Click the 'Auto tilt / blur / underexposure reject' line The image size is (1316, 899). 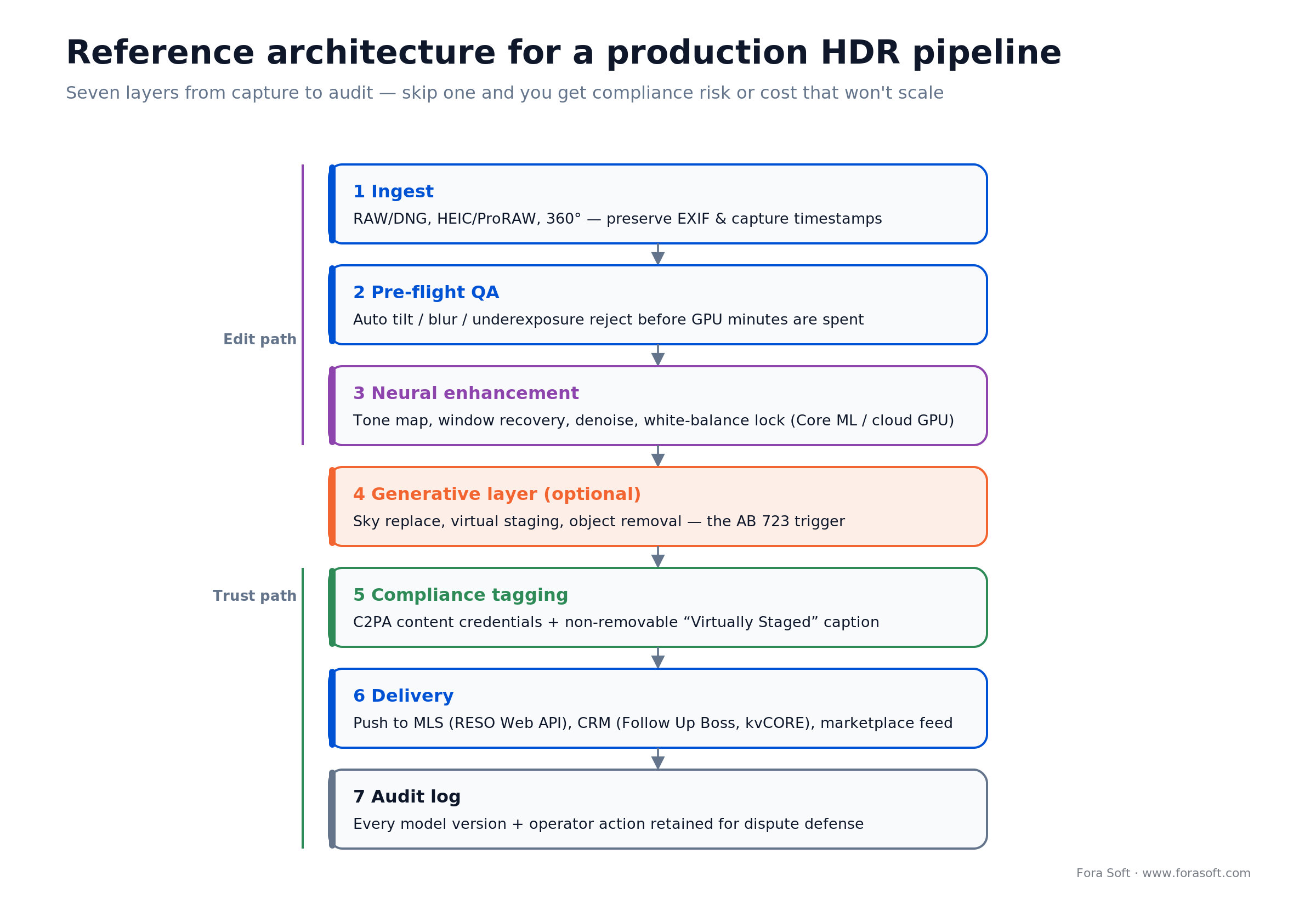[608, 320]
